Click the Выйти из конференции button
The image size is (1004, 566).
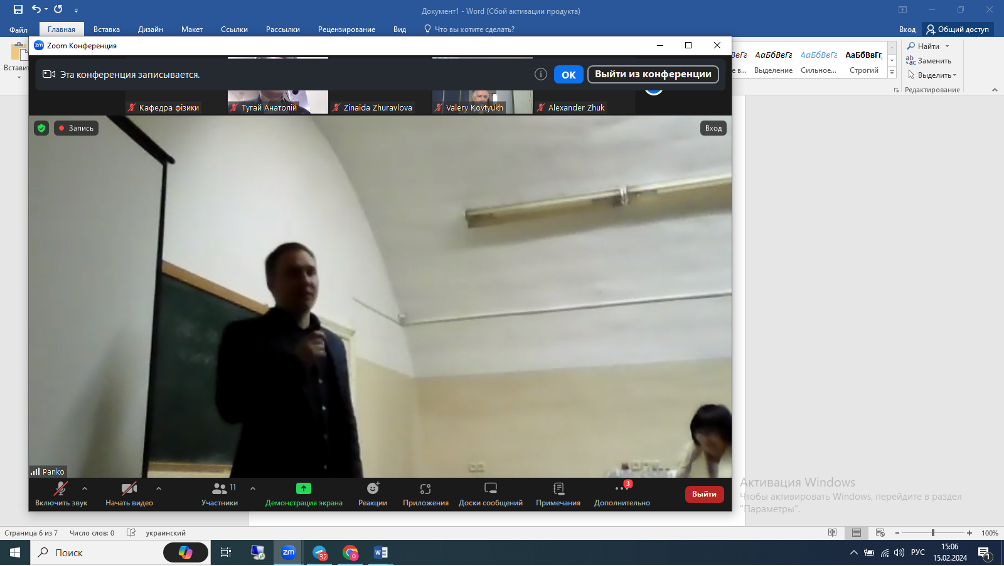tap(653, 74)
